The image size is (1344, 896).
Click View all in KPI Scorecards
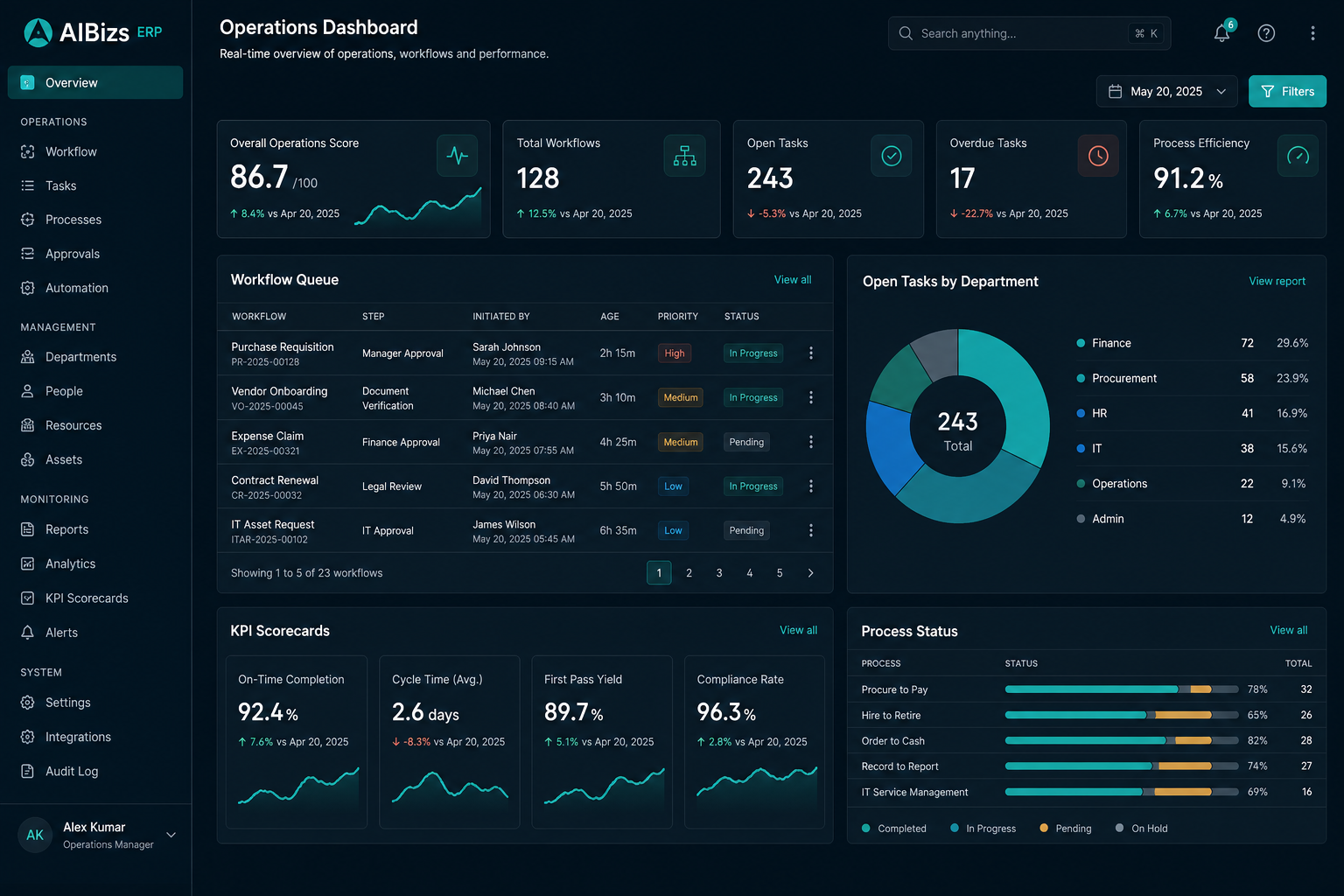coord(798,630)
